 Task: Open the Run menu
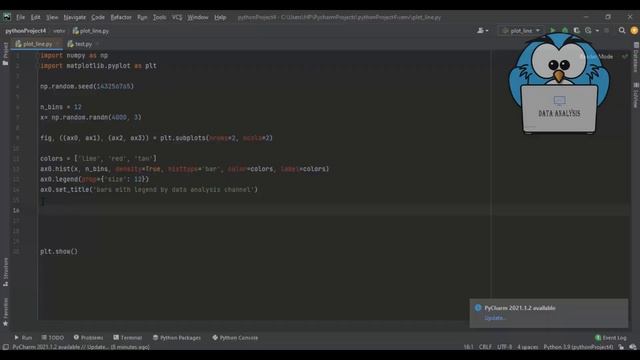coord(142,17)
